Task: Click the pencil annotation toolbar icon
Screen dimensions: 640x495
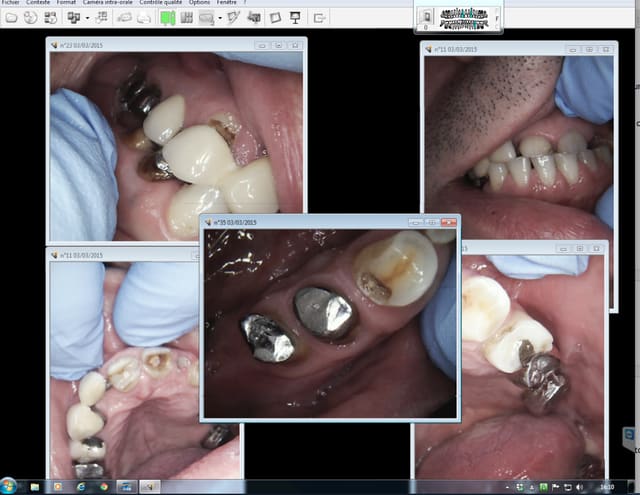Action: 232,17
